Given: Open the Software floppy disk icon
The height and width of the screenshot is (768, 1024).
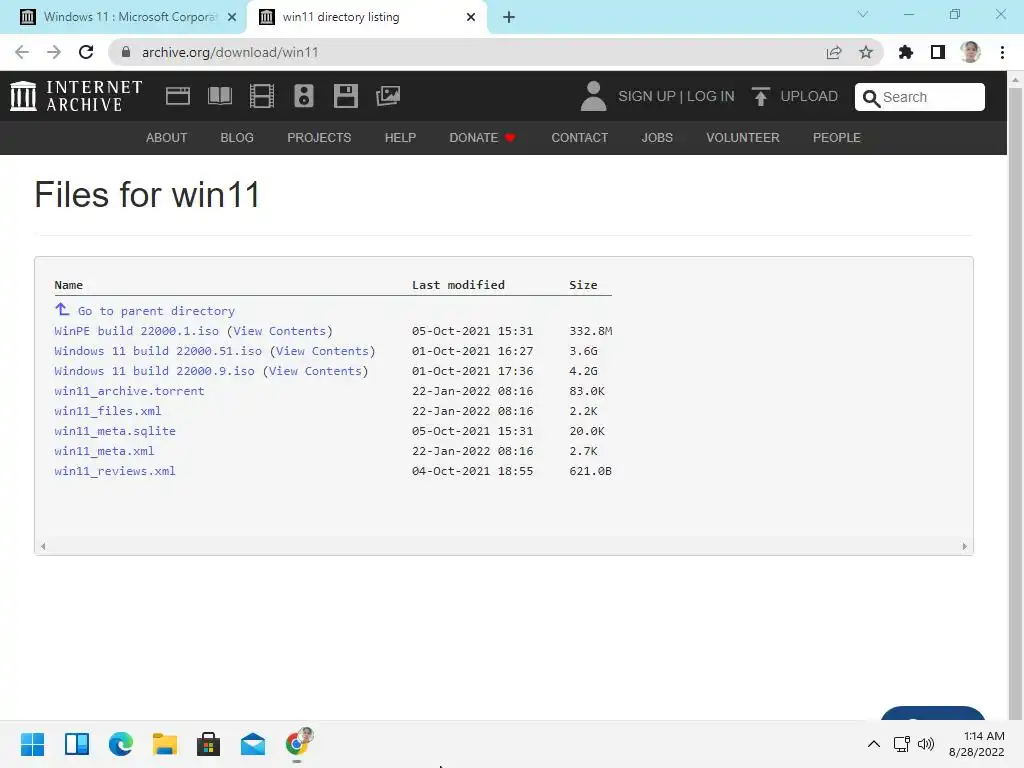Looking at the screenshot, I should click(x=345, y=96).
